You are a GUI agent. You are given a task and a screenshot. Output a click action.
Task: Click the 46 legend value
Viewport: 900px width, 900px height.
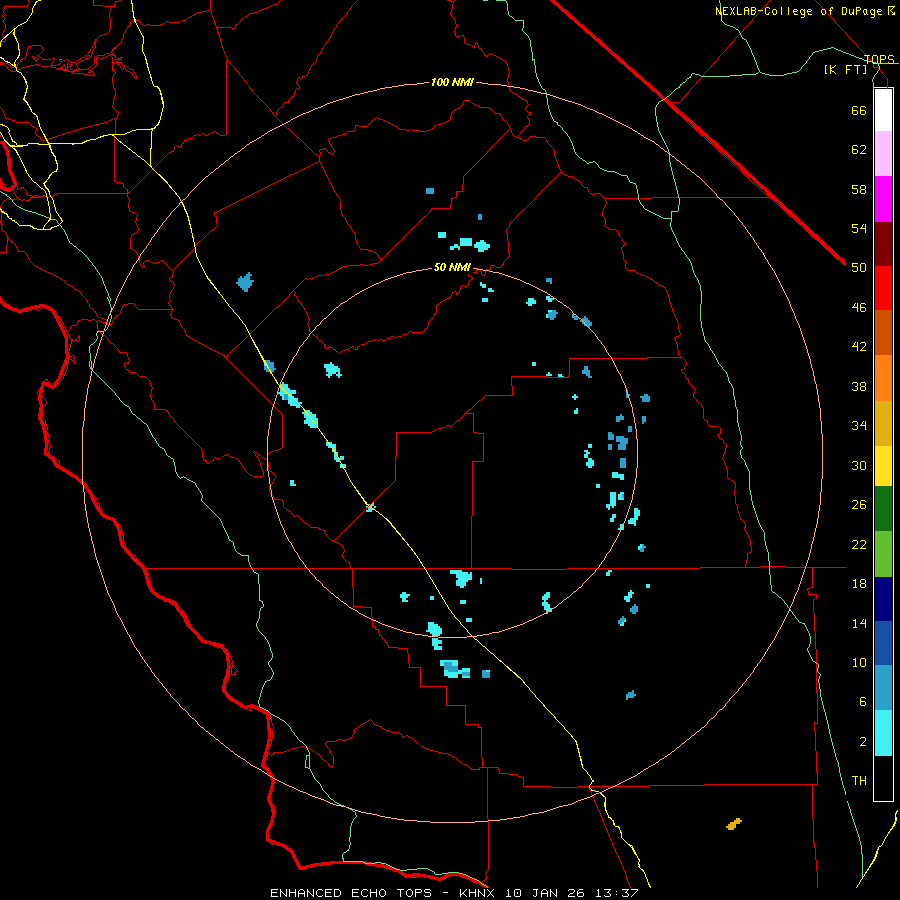[x=859, y=308]
